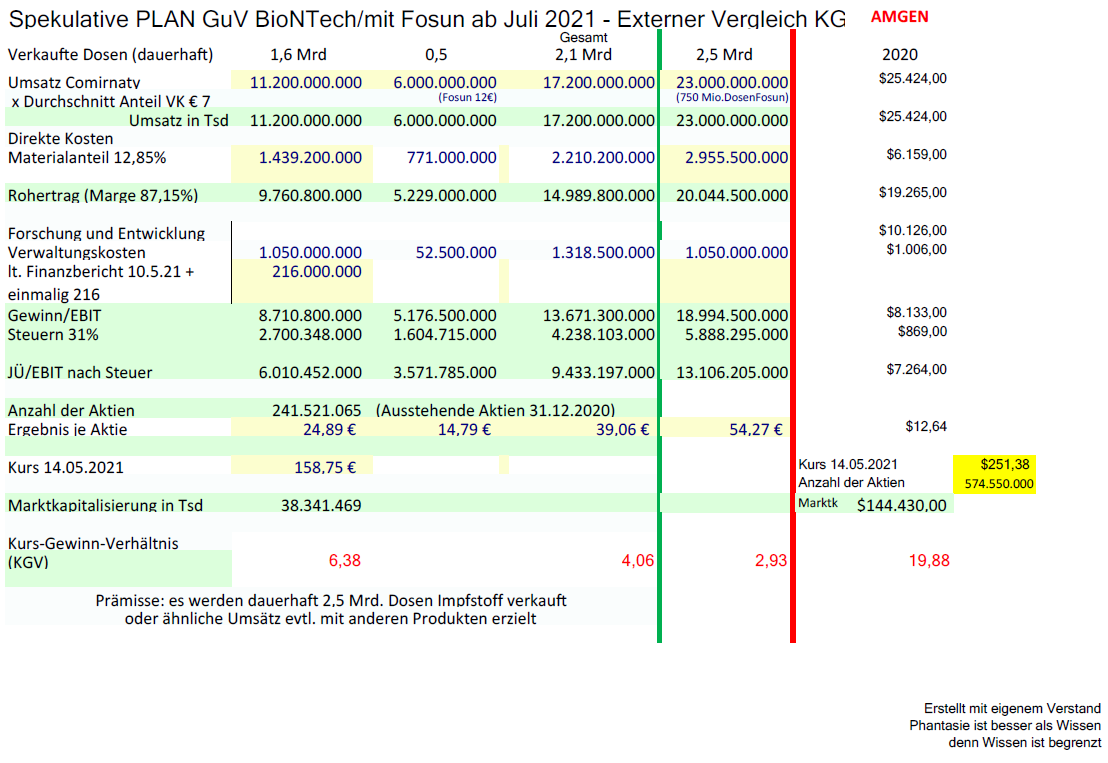
Task: Click the 'Gewinn/EBIT' row label
Action: [x=54, y=316]
